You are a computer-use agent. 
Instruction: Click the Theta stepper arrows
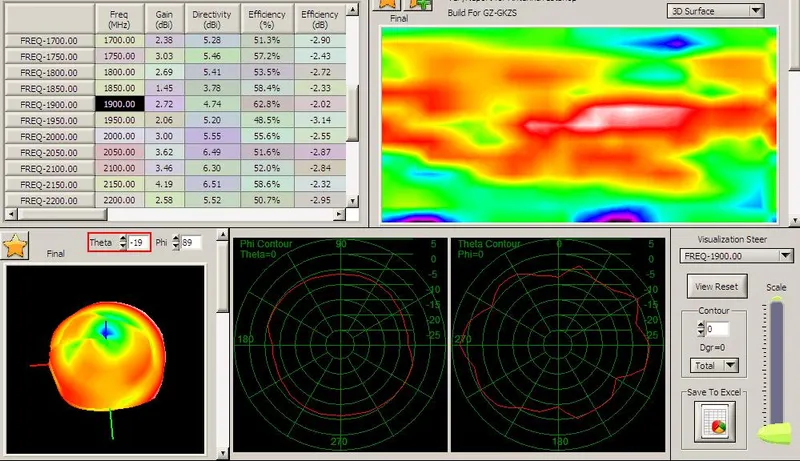[123, 243]
